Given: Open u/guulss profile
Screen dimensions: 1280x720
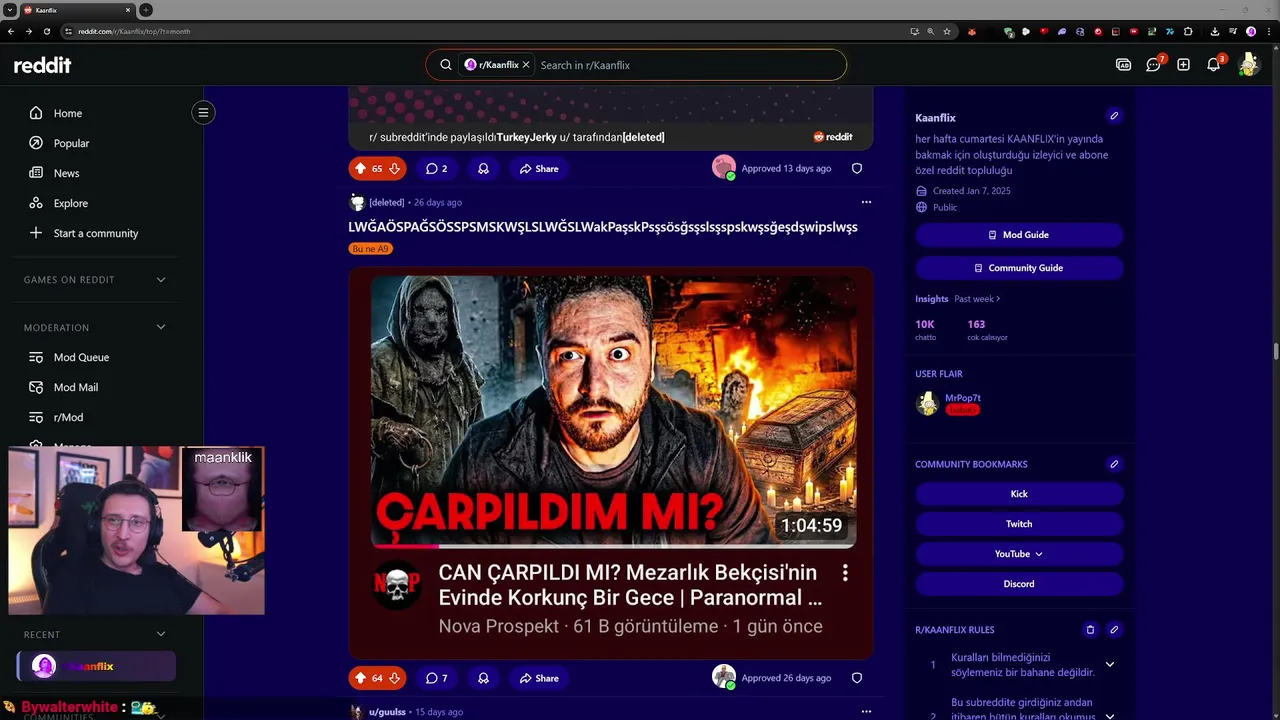Looking at the screenshot, I should (387, 712).
